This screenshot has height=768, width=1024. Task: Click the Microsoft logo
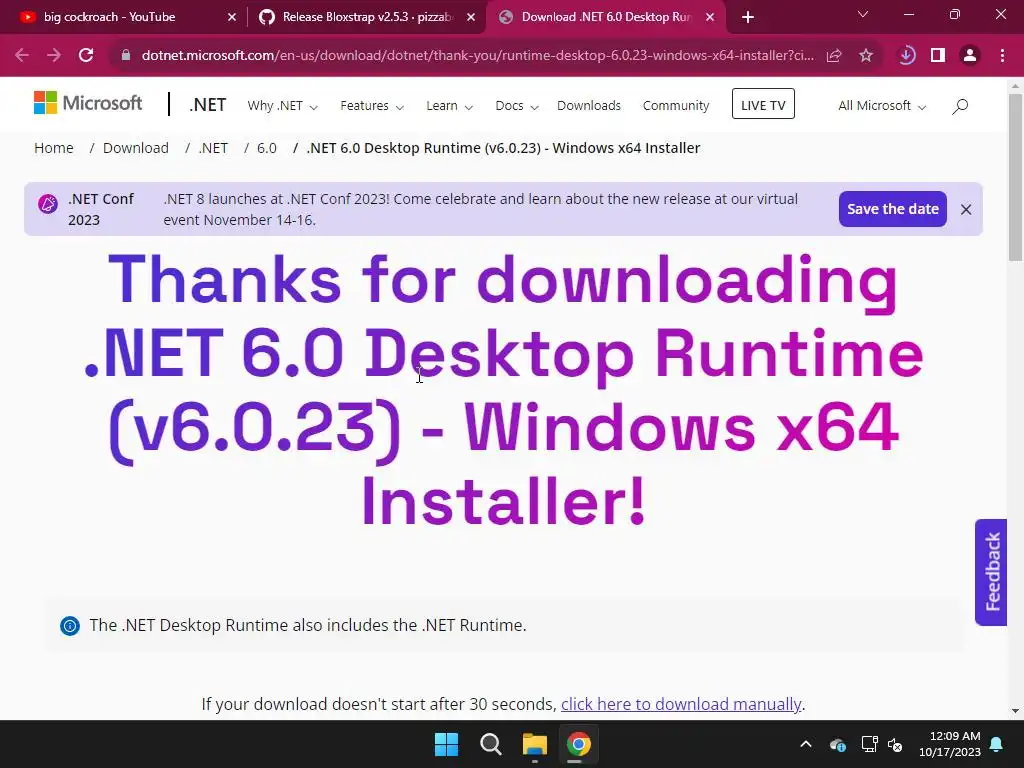pos(88,103)
